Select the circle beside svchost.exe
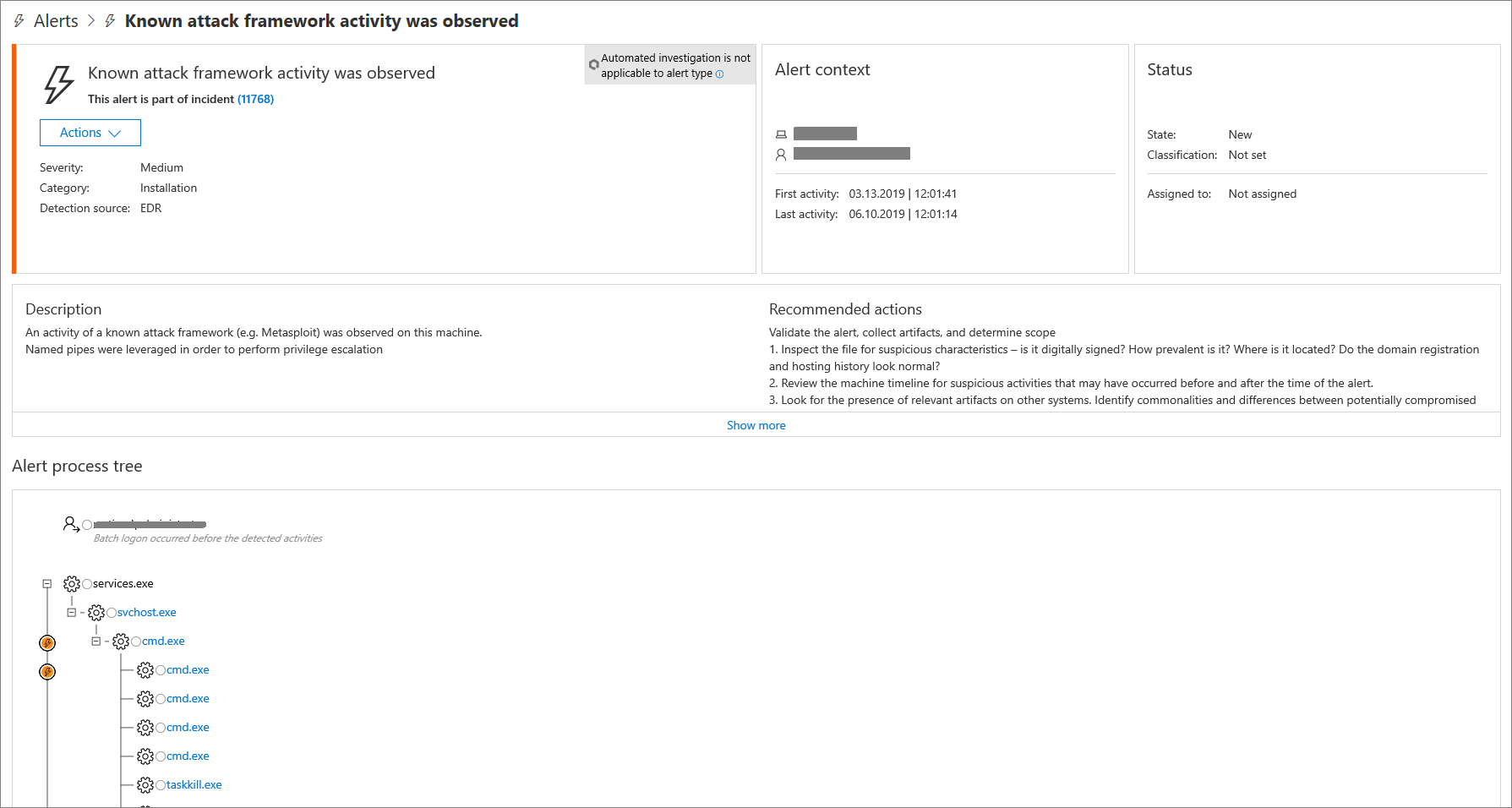This screenshot has height=808, width=1512. point(112,613)
